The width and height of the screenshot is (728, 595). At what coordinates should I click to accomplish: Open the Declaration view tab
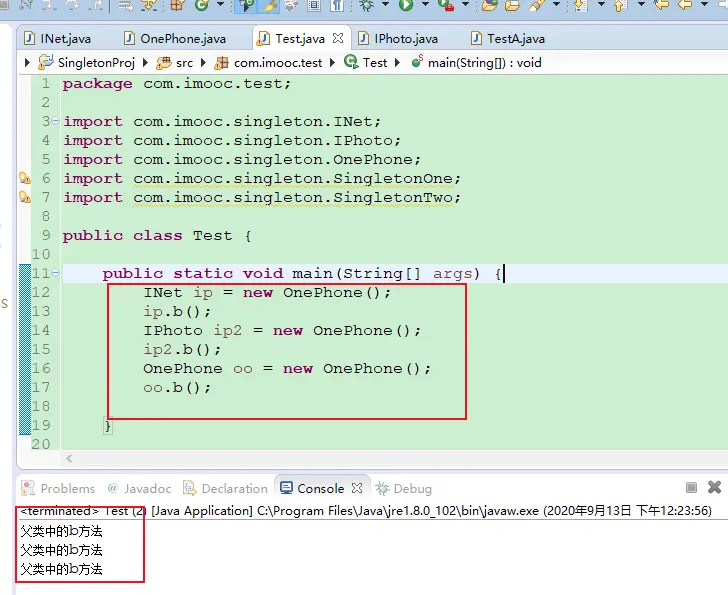click(234, 488)
